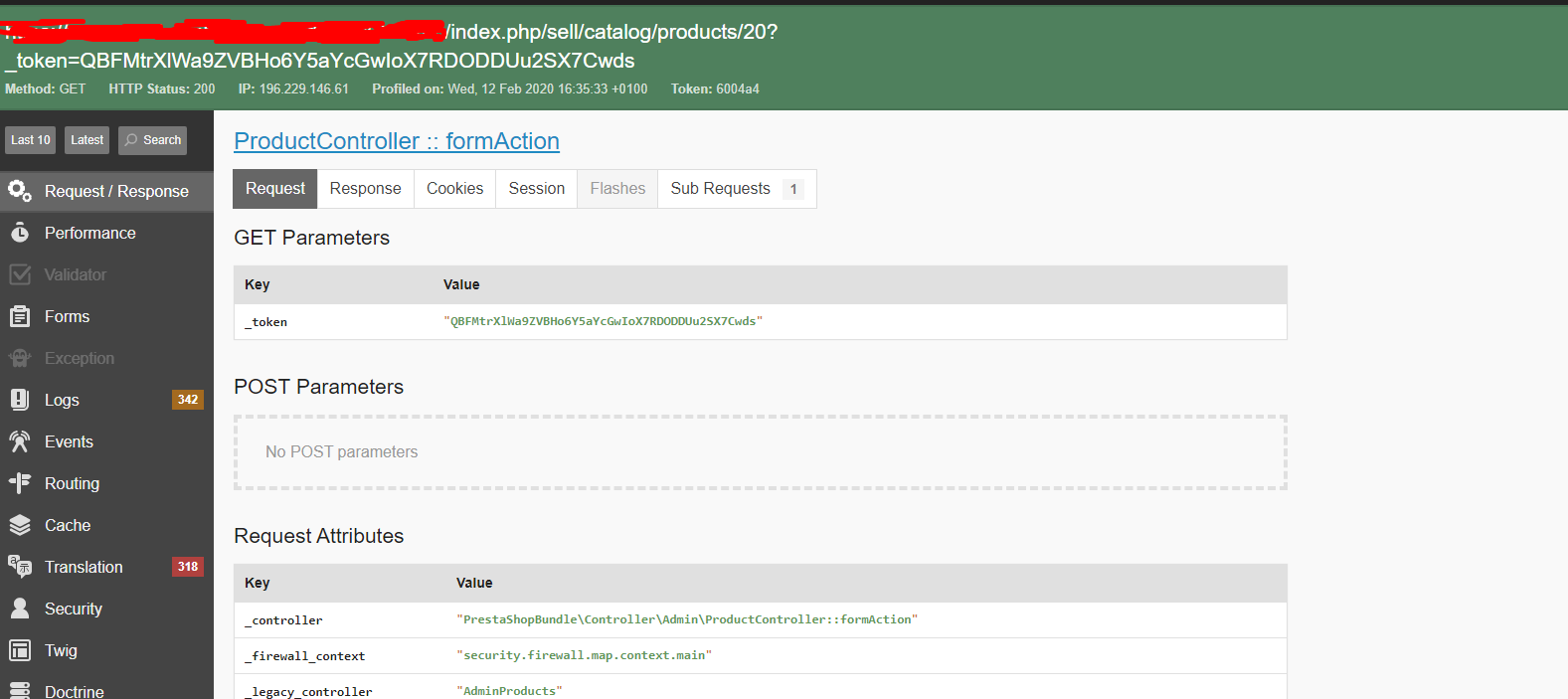Click the 318 Translation count badge
Screen dimensions: 1568x699
pyautogui.click(x=188, y=567)
